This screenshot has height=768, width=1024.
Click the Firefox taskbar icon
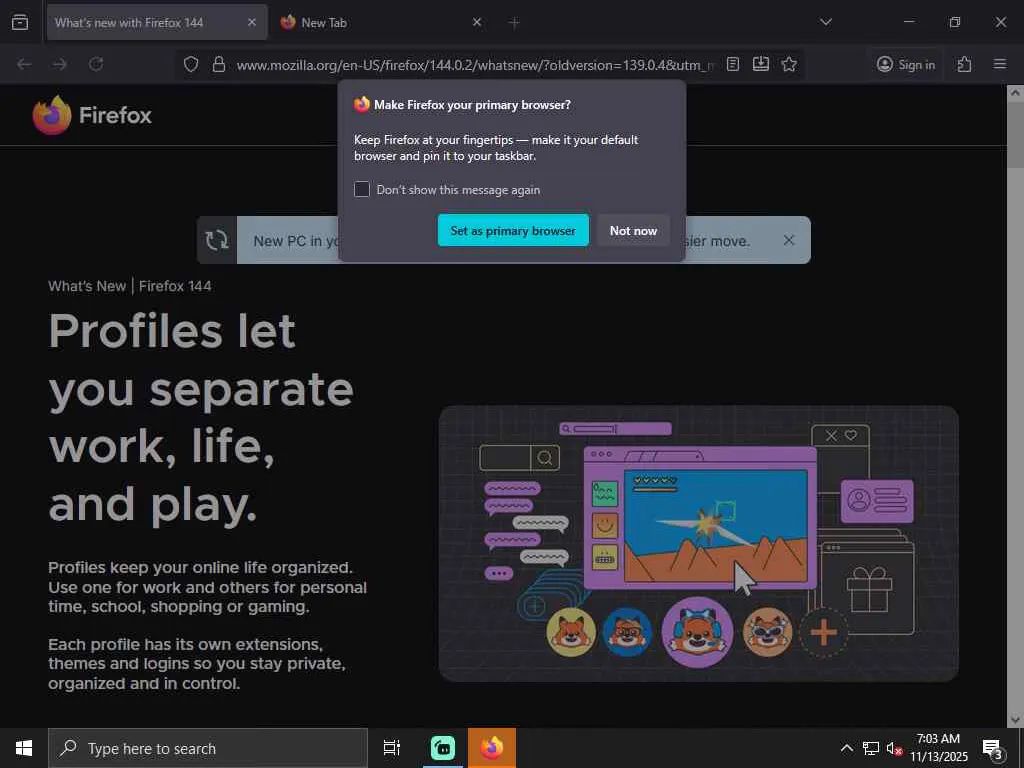[492, 748]
